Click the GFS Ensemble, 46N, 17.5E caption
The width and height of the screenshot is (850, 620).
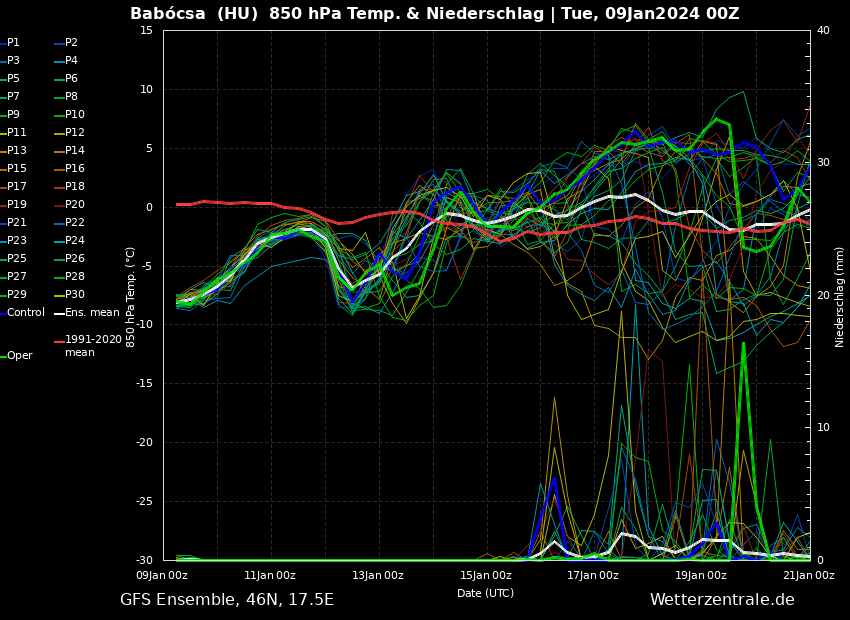(x=227, y=600)
